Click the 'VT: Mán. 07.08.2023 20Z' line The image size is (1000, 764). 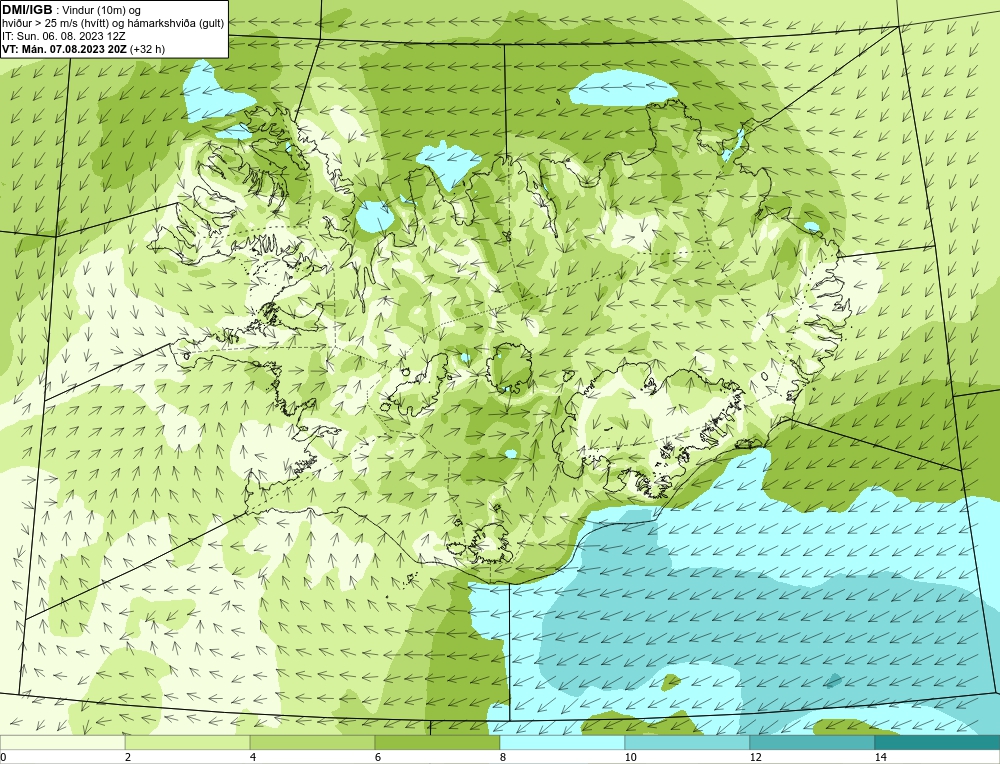coord(65,49)
